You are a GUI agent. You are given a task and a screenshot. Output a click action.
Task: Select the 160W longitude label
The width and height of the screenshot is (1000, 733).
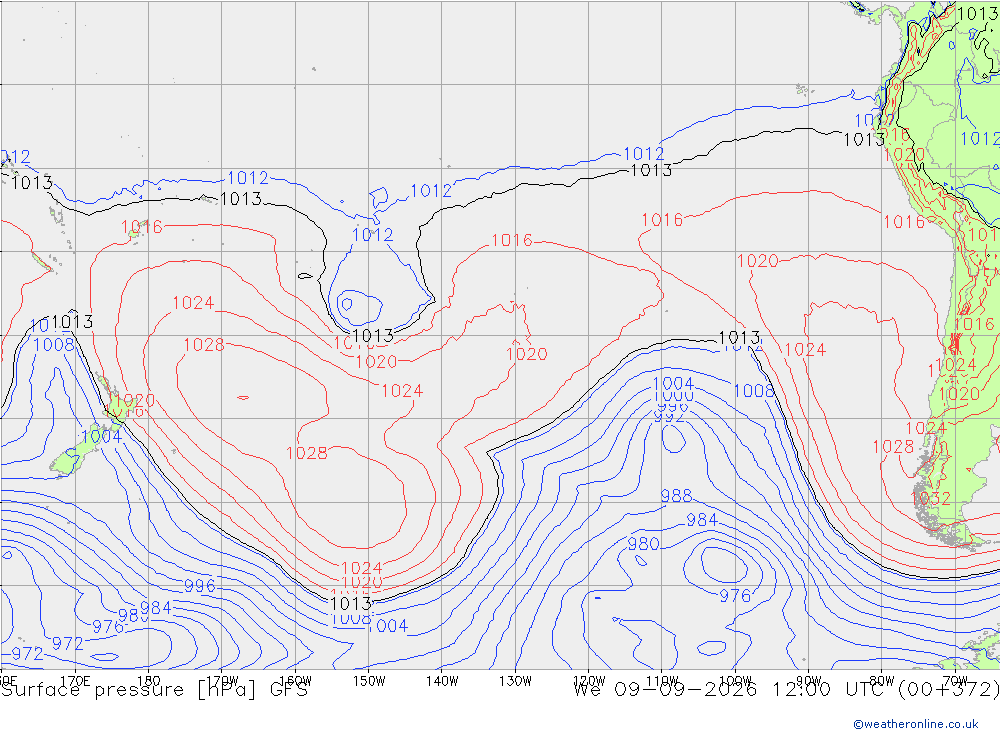pos(295,681)
